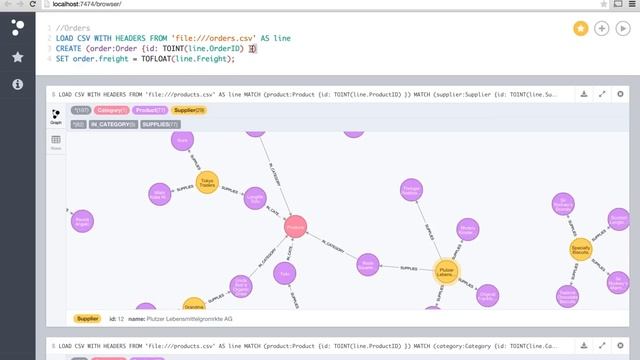
Task: Select the Grandma supplier node at bottom
Action: click(x=194, y=304)
